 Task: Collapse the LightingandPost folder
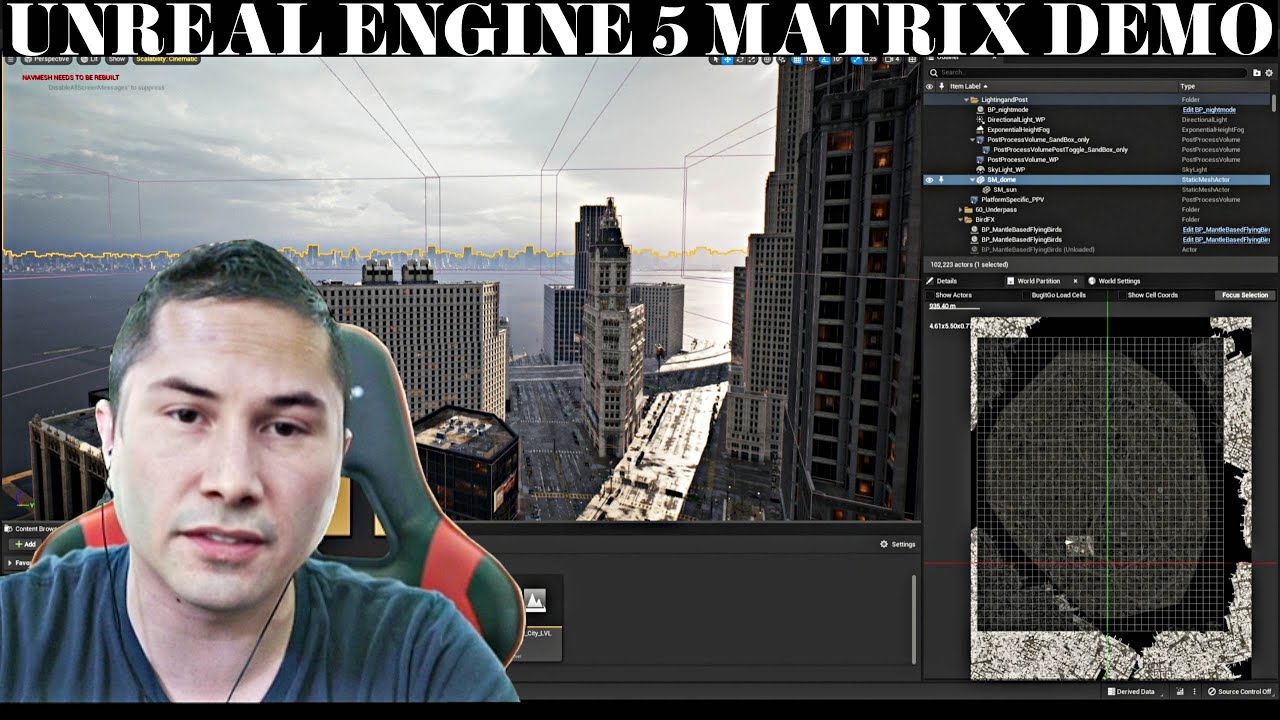[966, 100]
